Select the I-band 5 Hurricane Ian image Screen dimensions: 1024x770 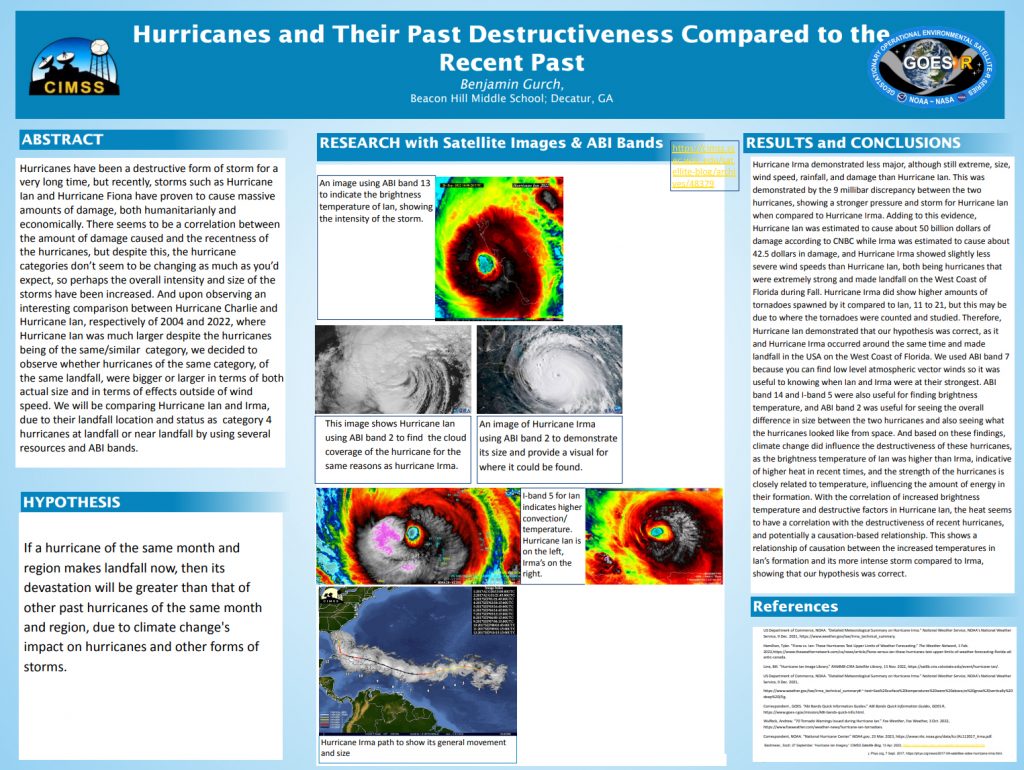[x=417, y=536]
